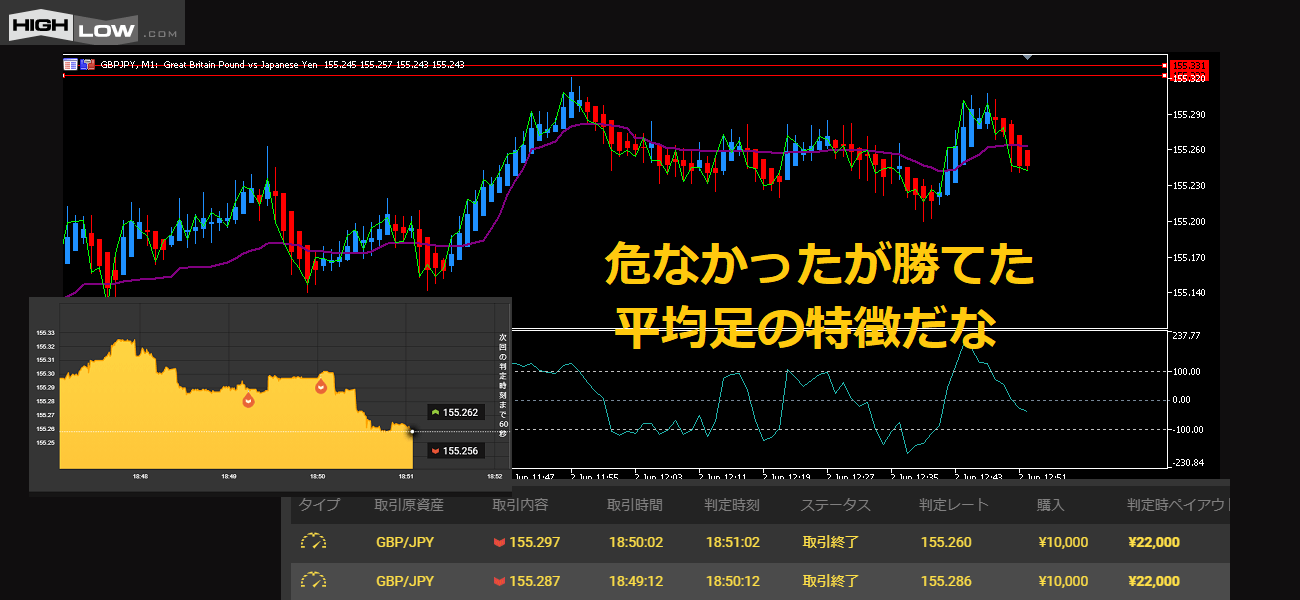Click the speedometer icon in first trade row
This screenshot has height=600, width=1300.
tap(314, 542)
